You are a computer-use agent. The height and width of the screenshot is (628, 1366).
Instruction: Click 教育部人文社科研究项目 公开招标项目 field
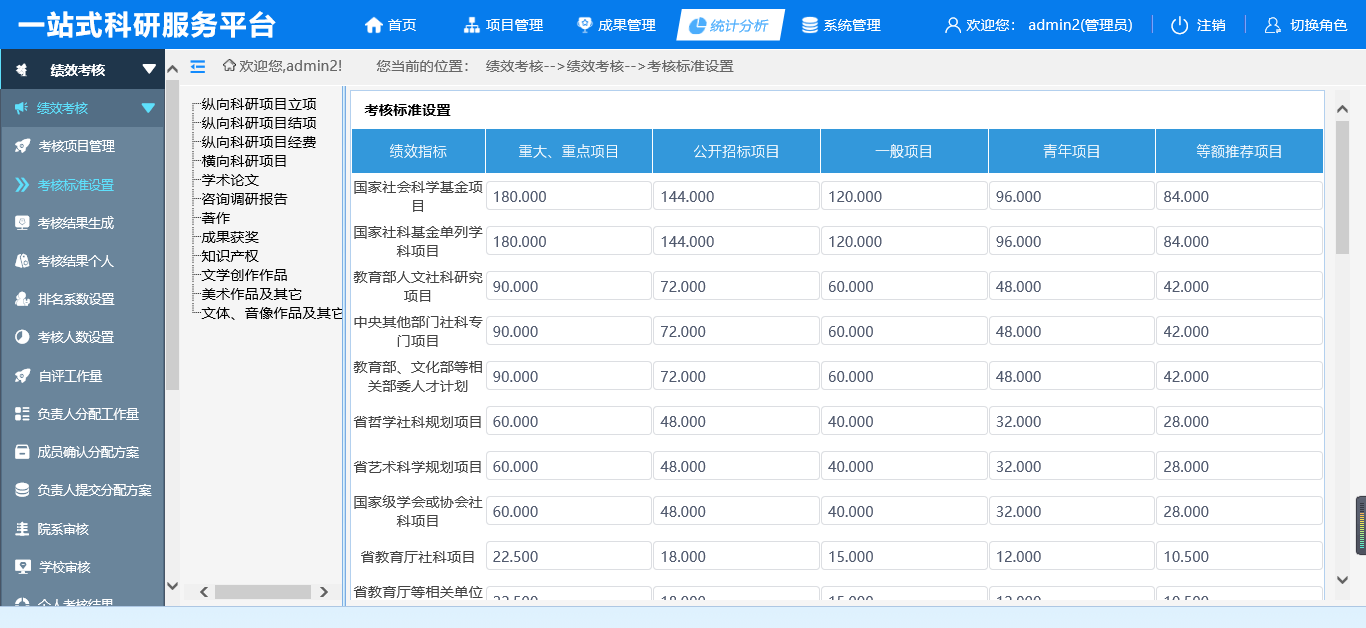pos(737,286)
